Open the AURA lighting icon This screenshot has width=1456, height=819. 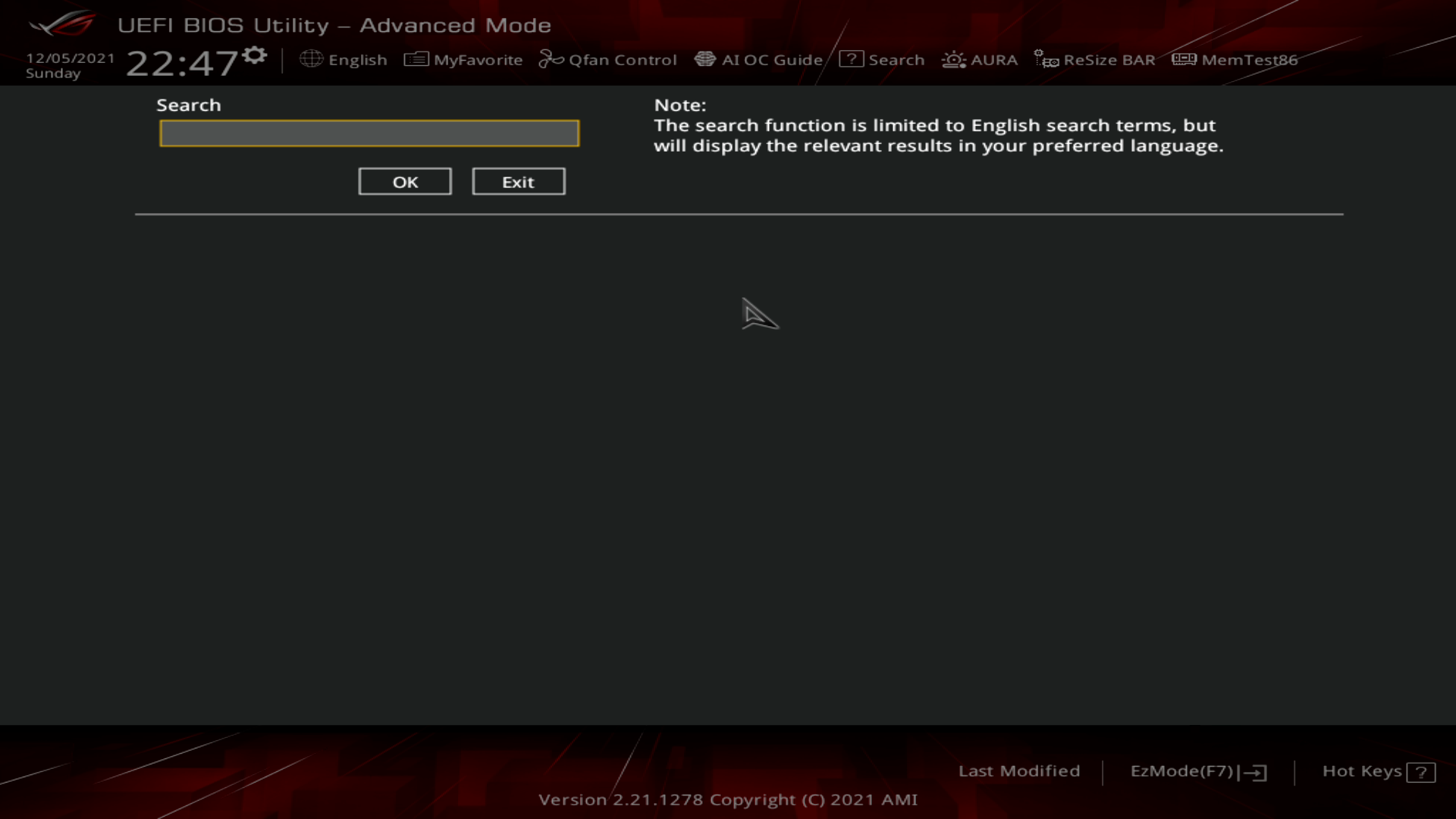[x=953, y=59]
